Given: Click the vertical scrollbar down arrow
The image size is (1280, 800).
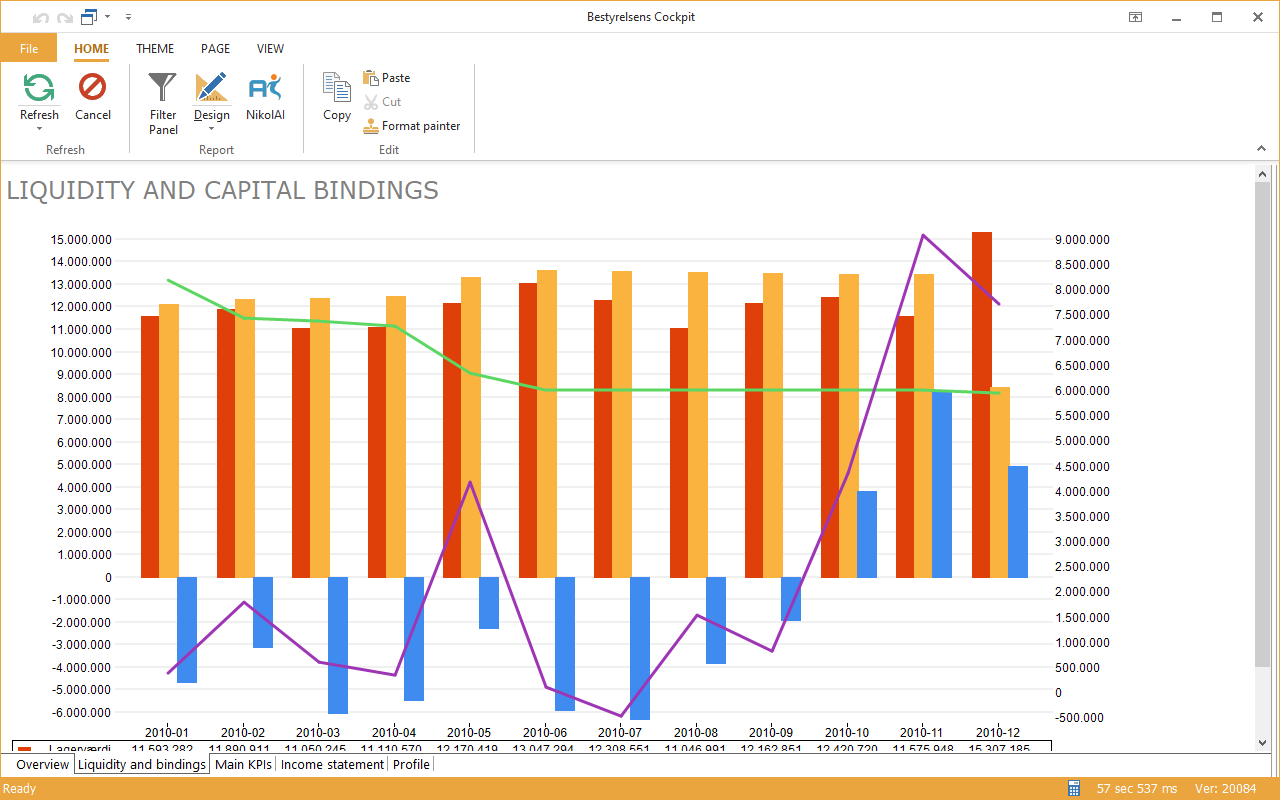Looking at the screenshot, I should coord(1261,742).
